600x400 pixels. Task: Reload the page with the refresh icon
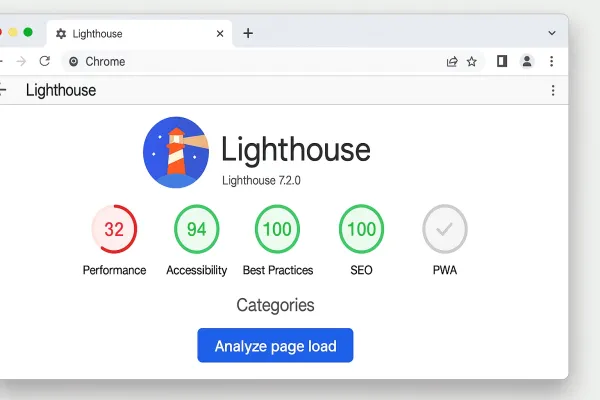pyautogui.click(x=45, y=61)
